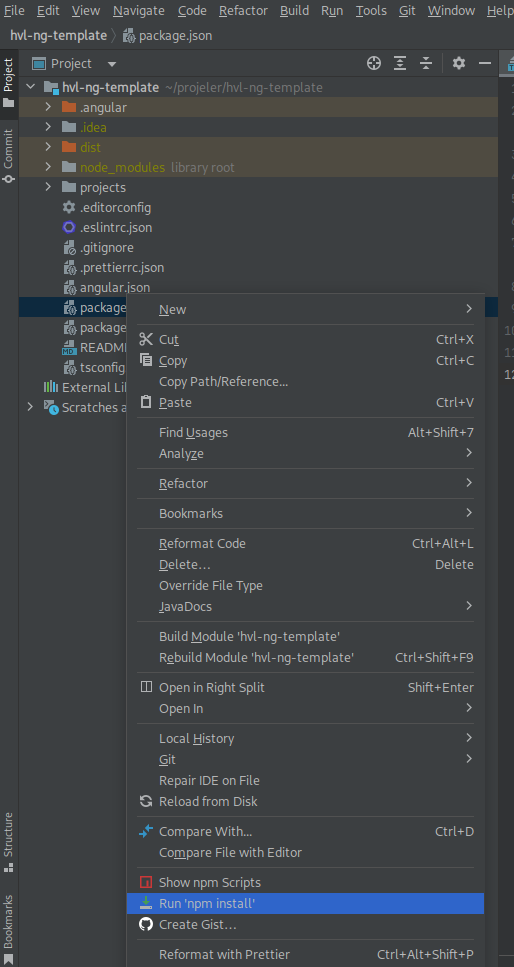
Task: Click package.json breadcrumb in navigation bar
Action: pos(175,36)
